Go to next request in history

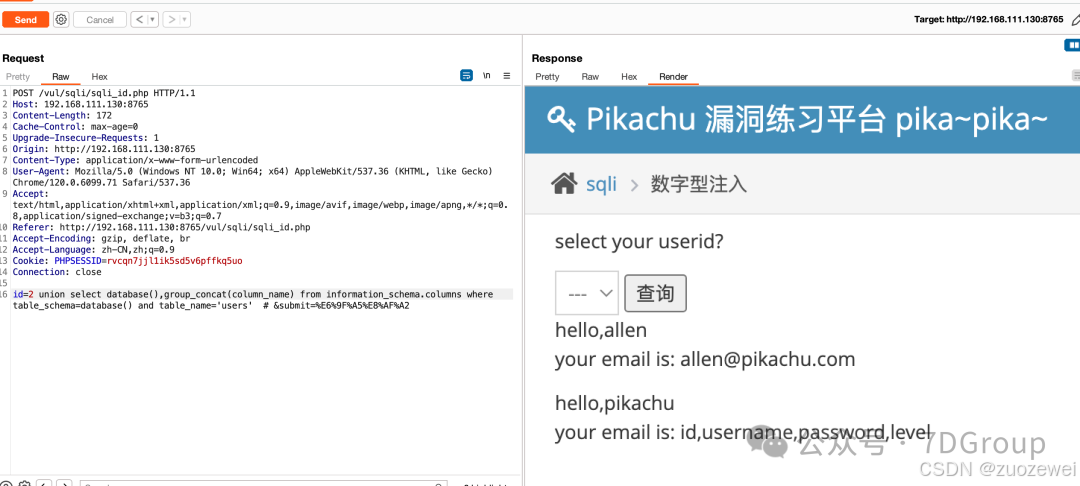point(171,19)
